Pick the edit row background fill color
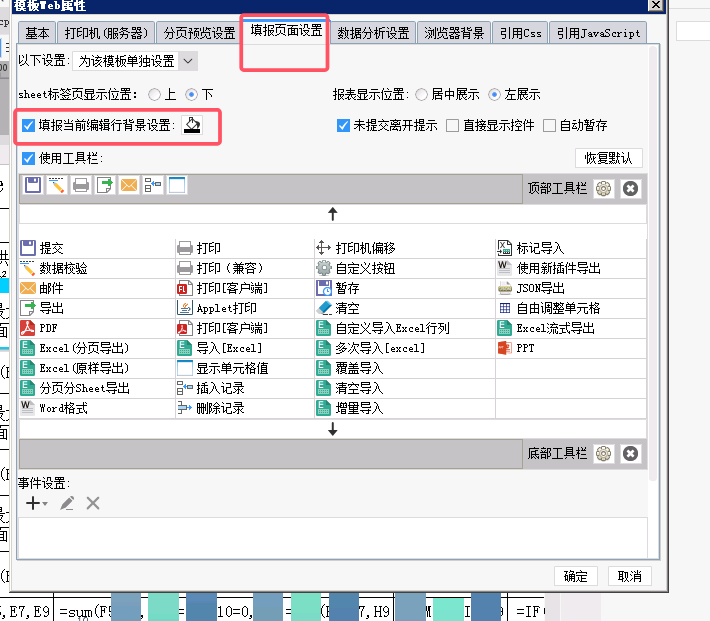710x621 pixels. coord(192,125)
